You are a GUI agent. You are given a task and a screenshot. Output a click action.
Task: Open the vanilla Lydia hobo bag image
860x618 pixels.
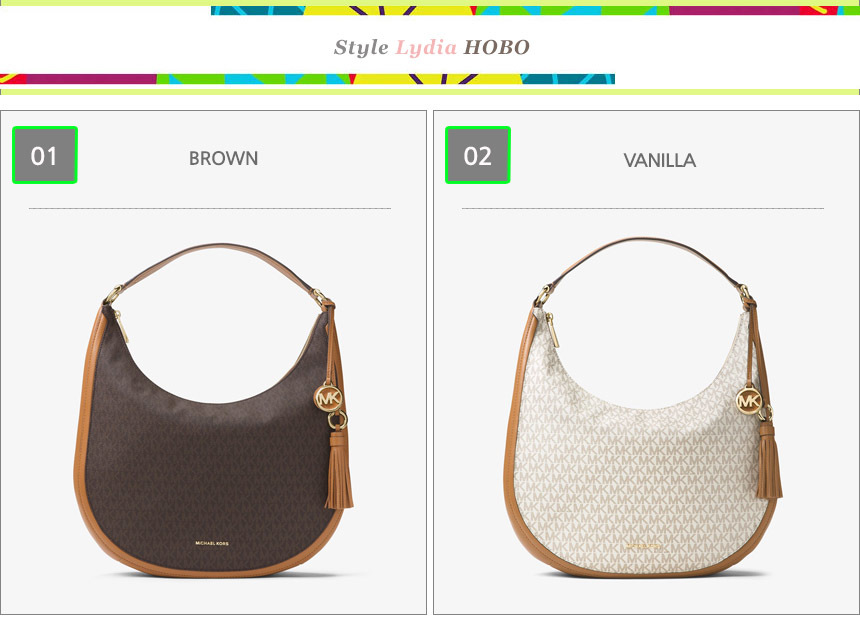[643, 407]
